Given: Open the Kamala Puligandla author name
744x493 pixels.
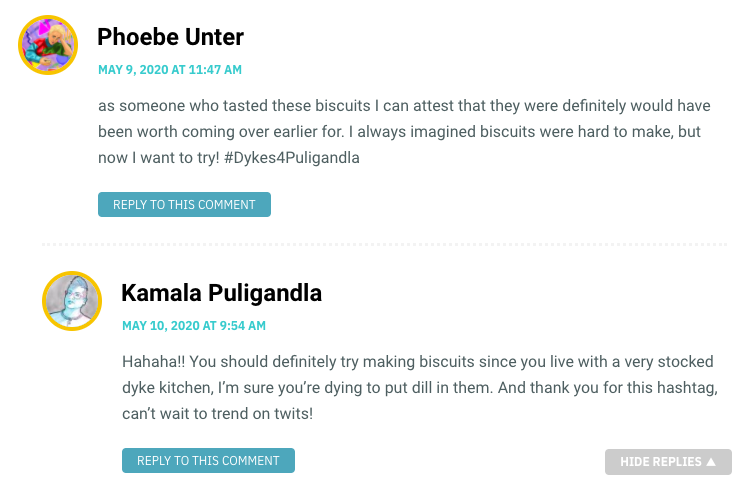Looking at the screenshot, I should [222, 293].
